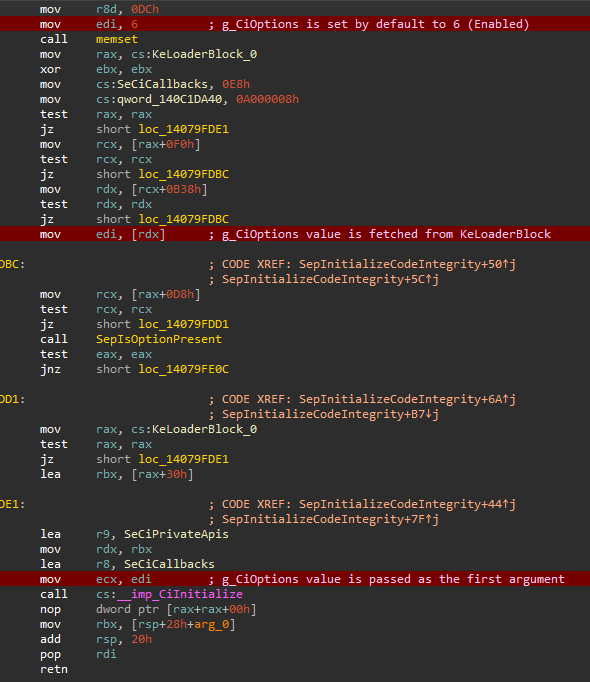The image size is (590, 682).
Task: Click the SepIsOptionPresent call target
Action: click(159, 339)
